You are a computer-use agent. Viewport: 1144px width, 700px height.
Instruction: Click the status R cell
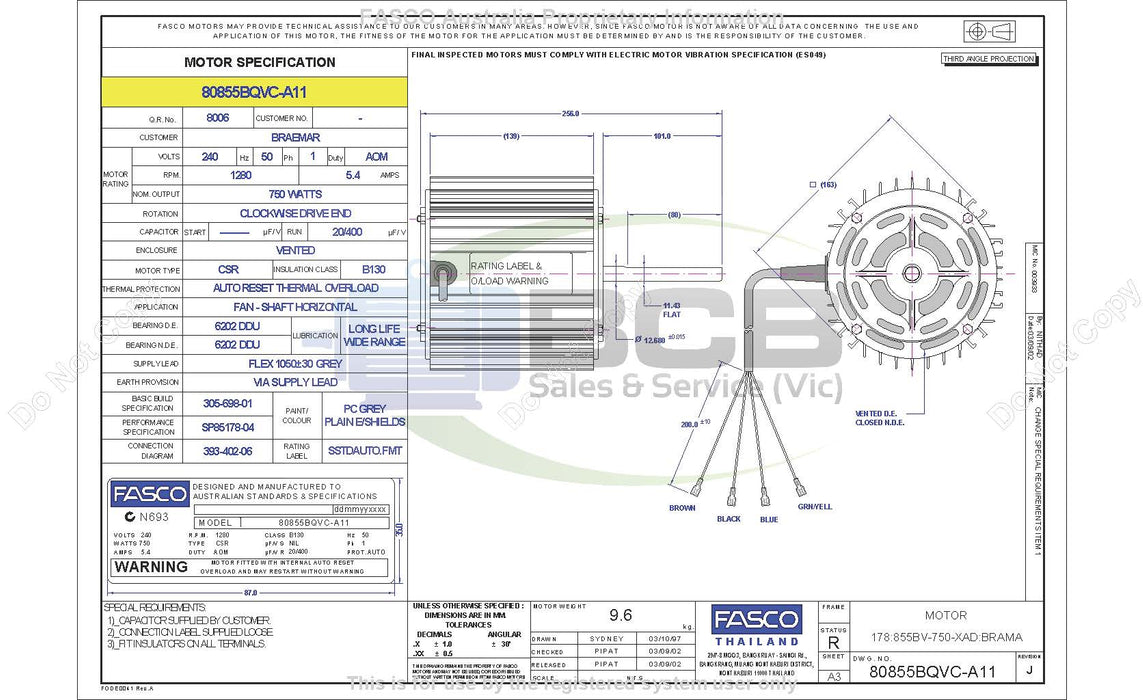pyautogui.click(x=832, y=641)
